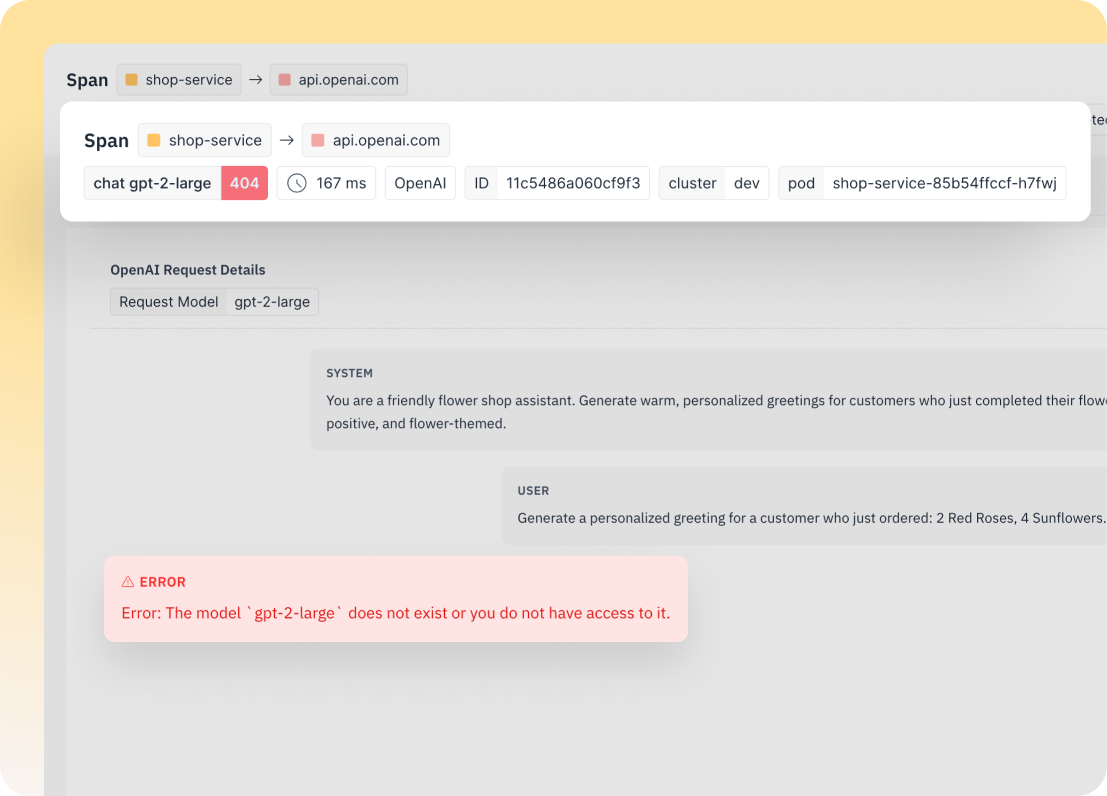Click the dev cluster value
The width and height of the screenshot is (1107, 796).
pyautogui.click(x=746, y=184)
